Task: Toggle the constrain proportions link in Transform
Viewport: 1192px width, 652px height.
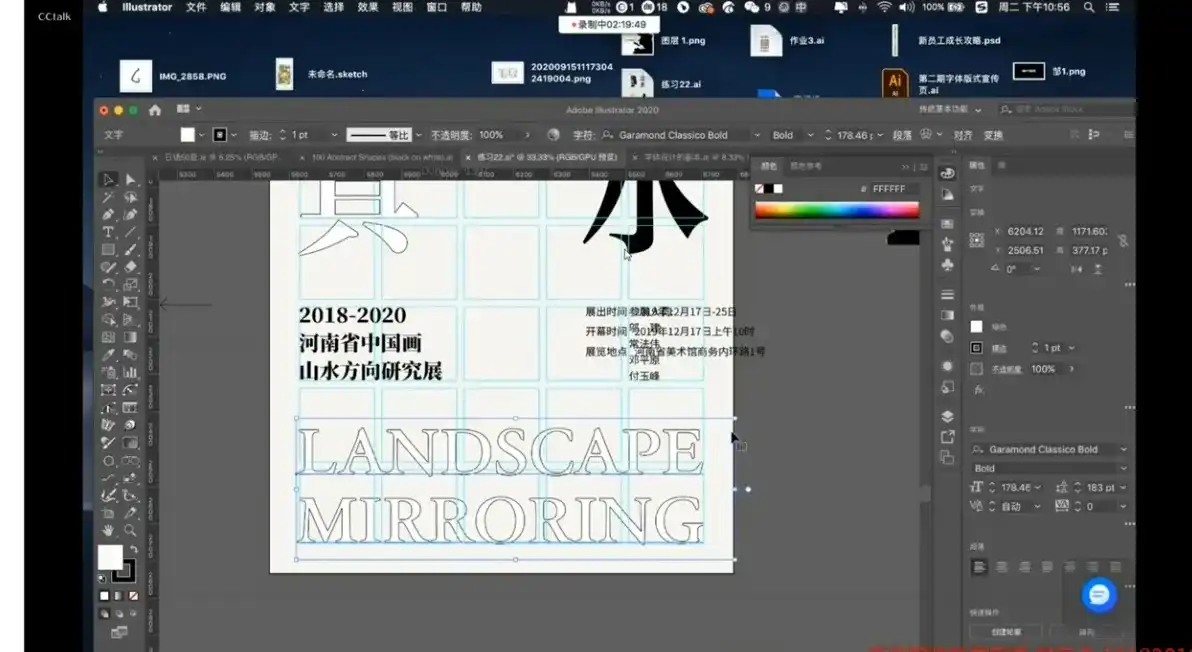Action: point(1123,242)
